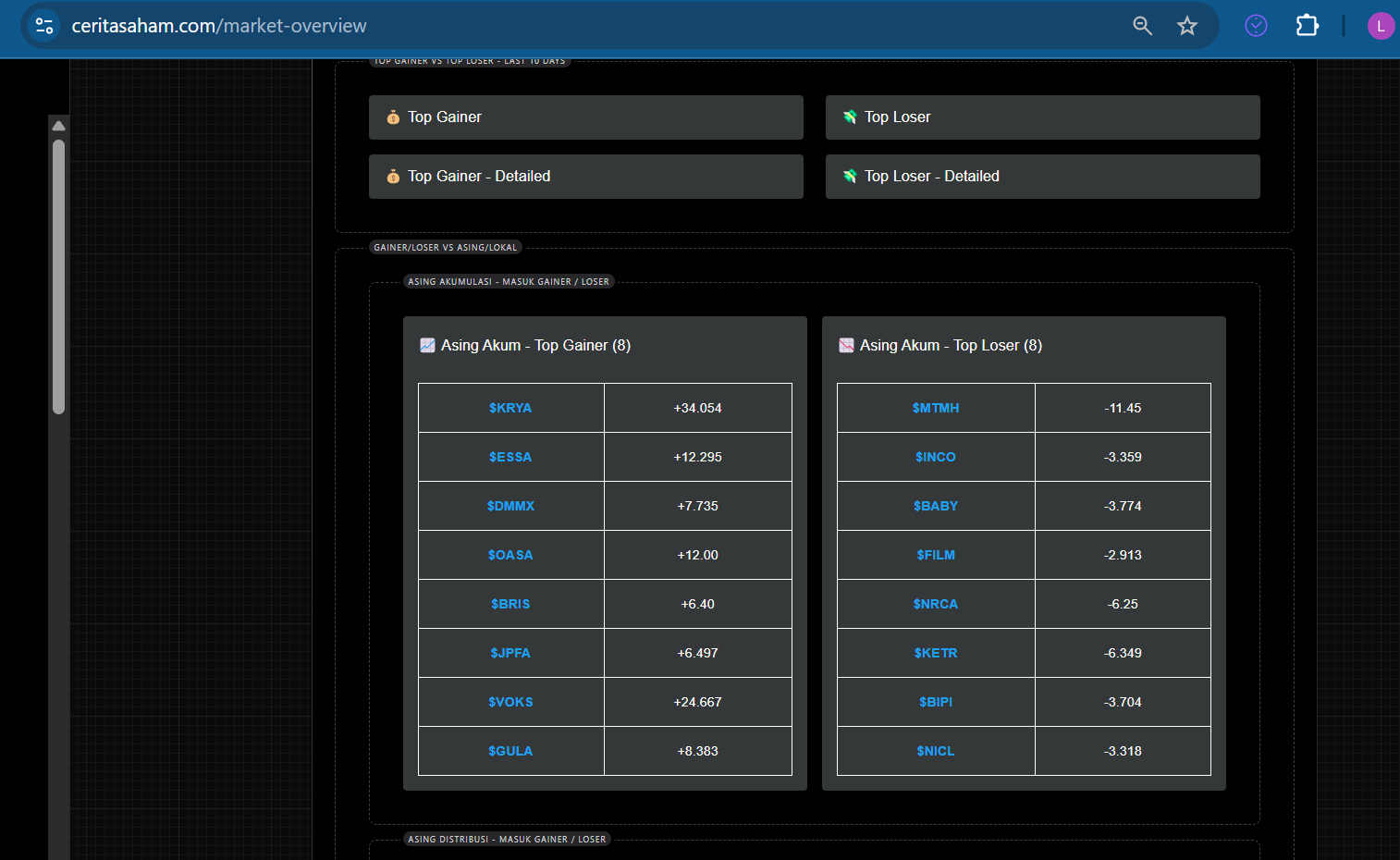The width and height of the screenshot is (1400, 860).
Task: Select the +12.00 value for OASA
Action: tap(698, 555)
